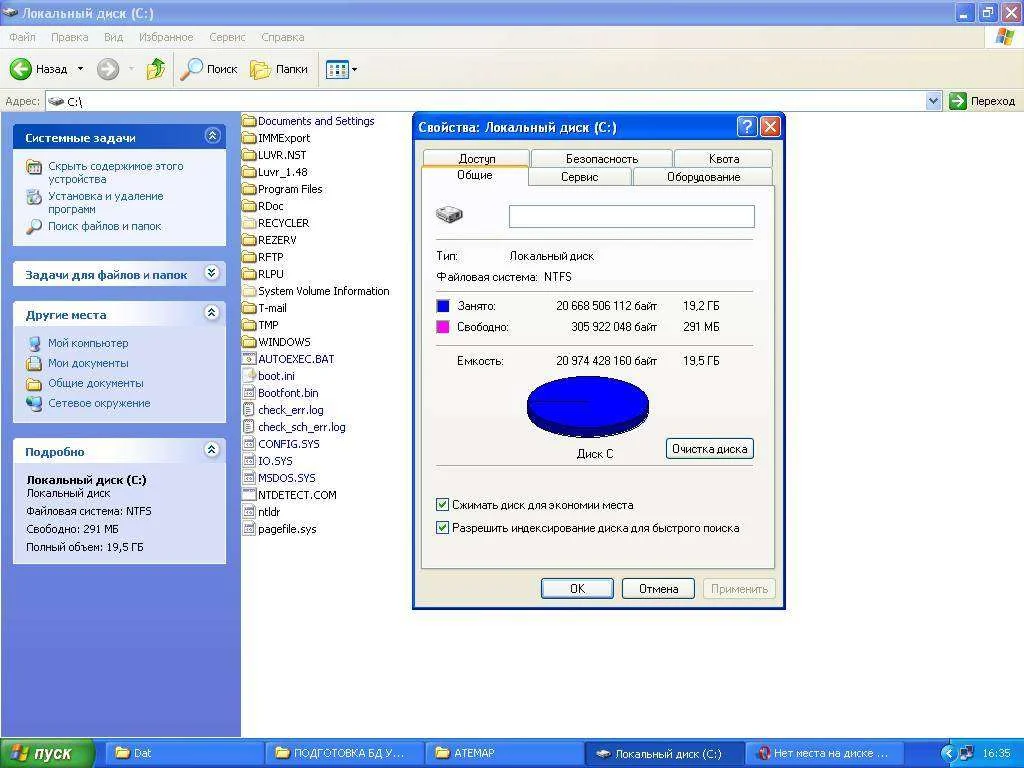Click the disk label text field
Screen dimensions: 1024x768
point(631,217)
